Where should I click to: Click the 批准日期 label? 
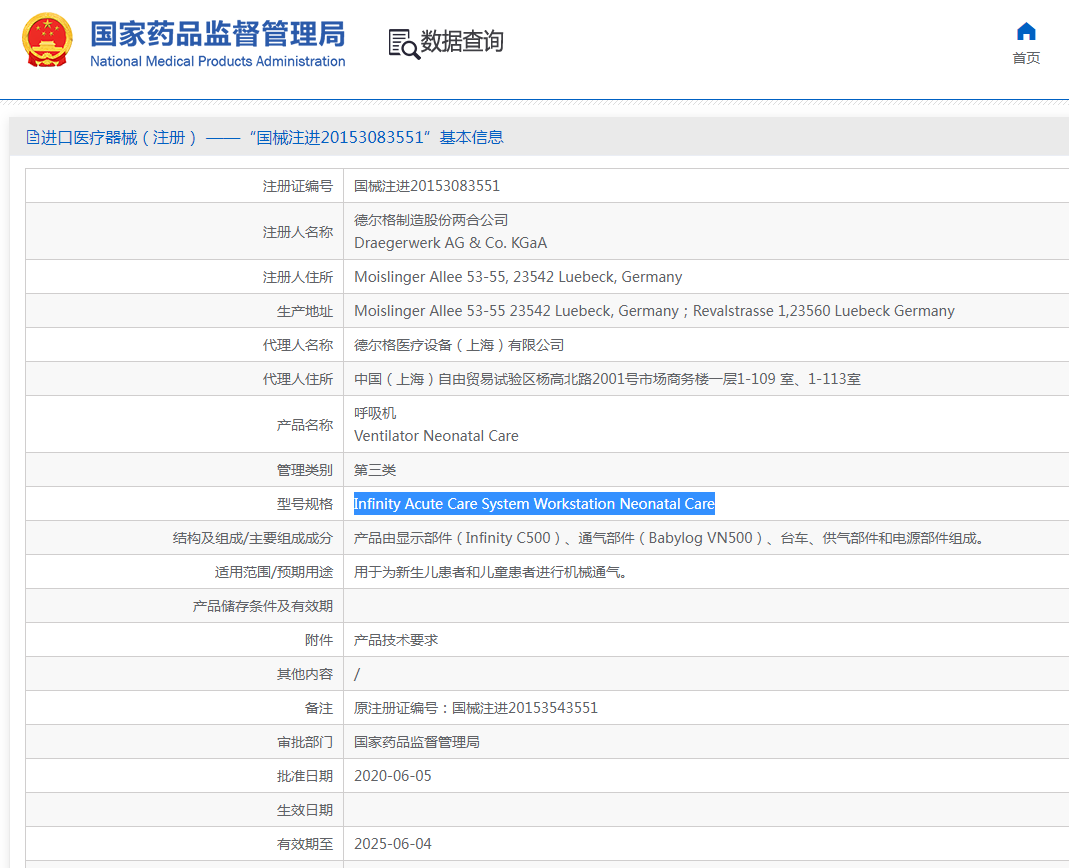pyautogui.click(x=305, y=776)
